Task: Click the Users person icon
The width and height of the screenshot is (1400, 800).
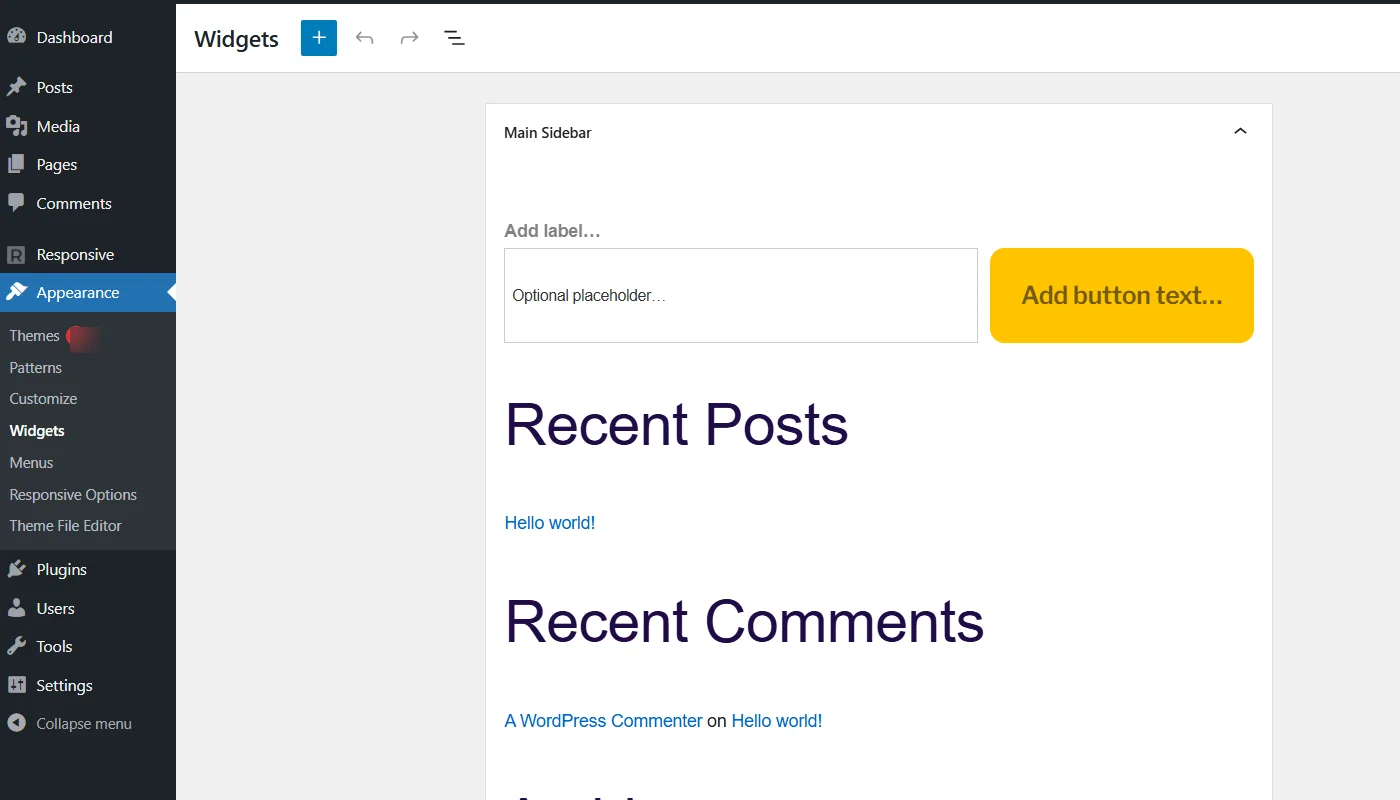Action: tap(16, 608)
